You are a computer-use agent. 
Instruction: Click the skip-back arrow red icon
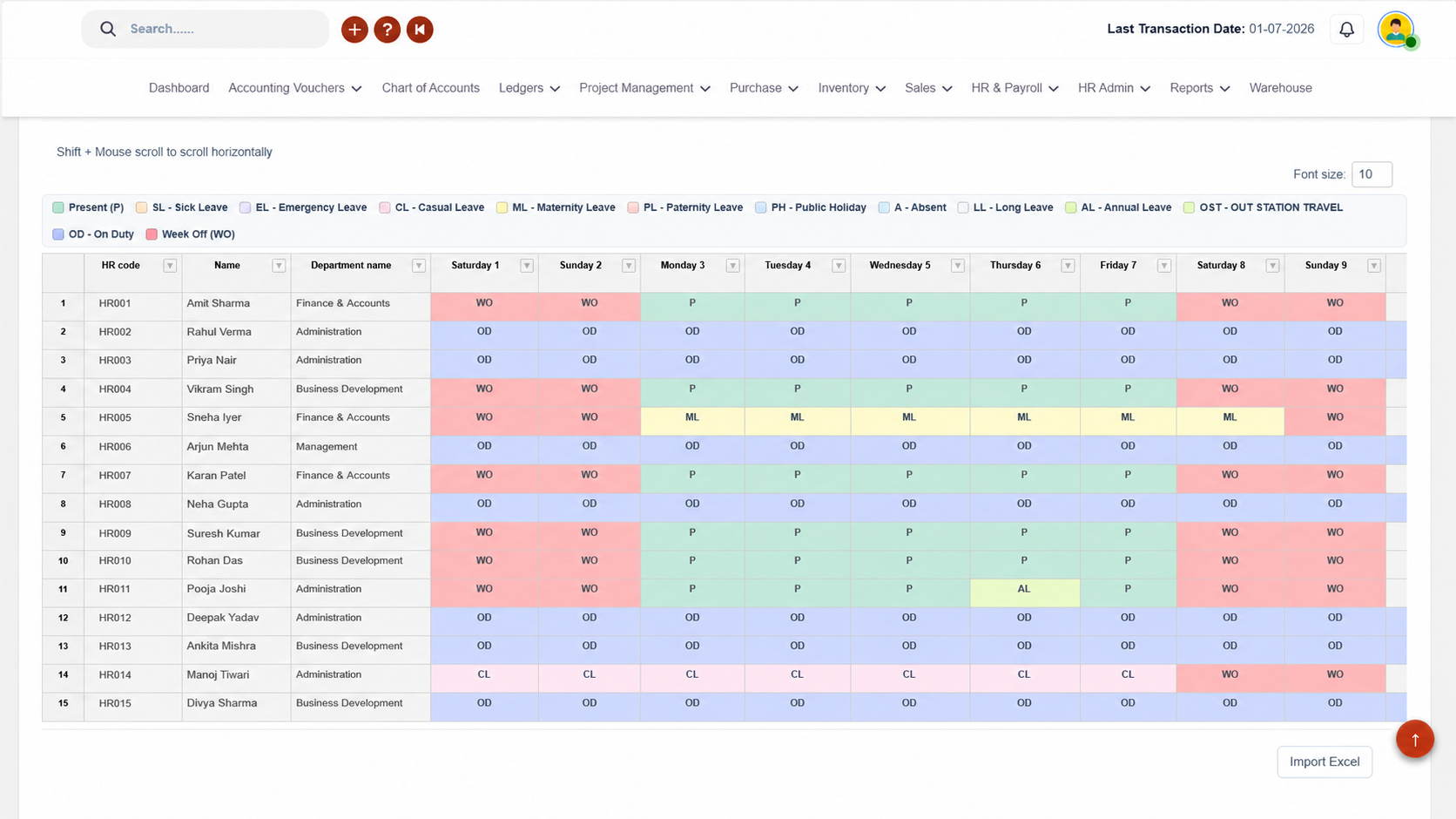pos(420,30)
